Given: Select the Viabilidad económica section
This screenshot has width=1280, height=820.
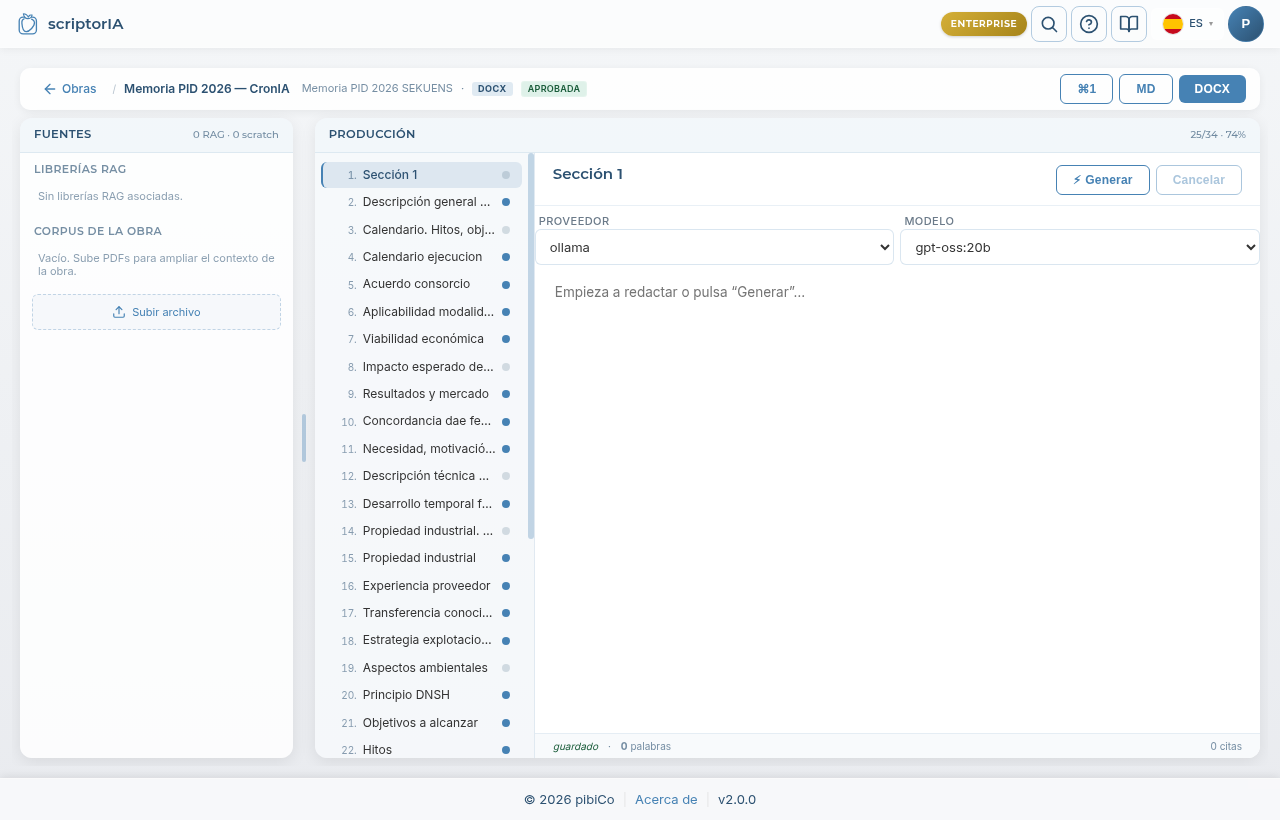Looking at the screenshot, I should (421, 339).
